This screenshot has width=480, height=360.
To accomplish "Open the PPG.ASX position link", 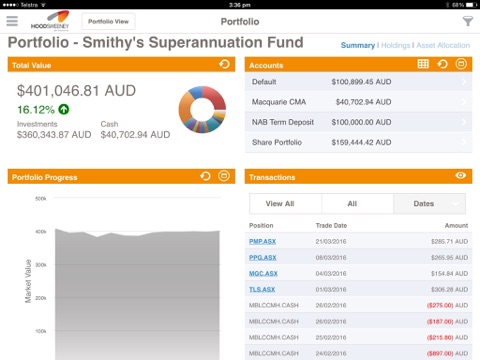I will point(263,257).
